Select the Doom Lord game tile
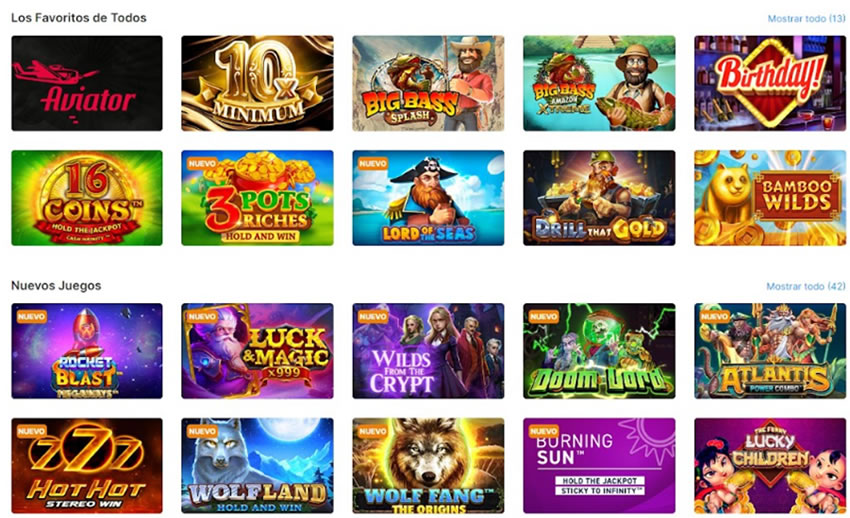 [599, 351]
